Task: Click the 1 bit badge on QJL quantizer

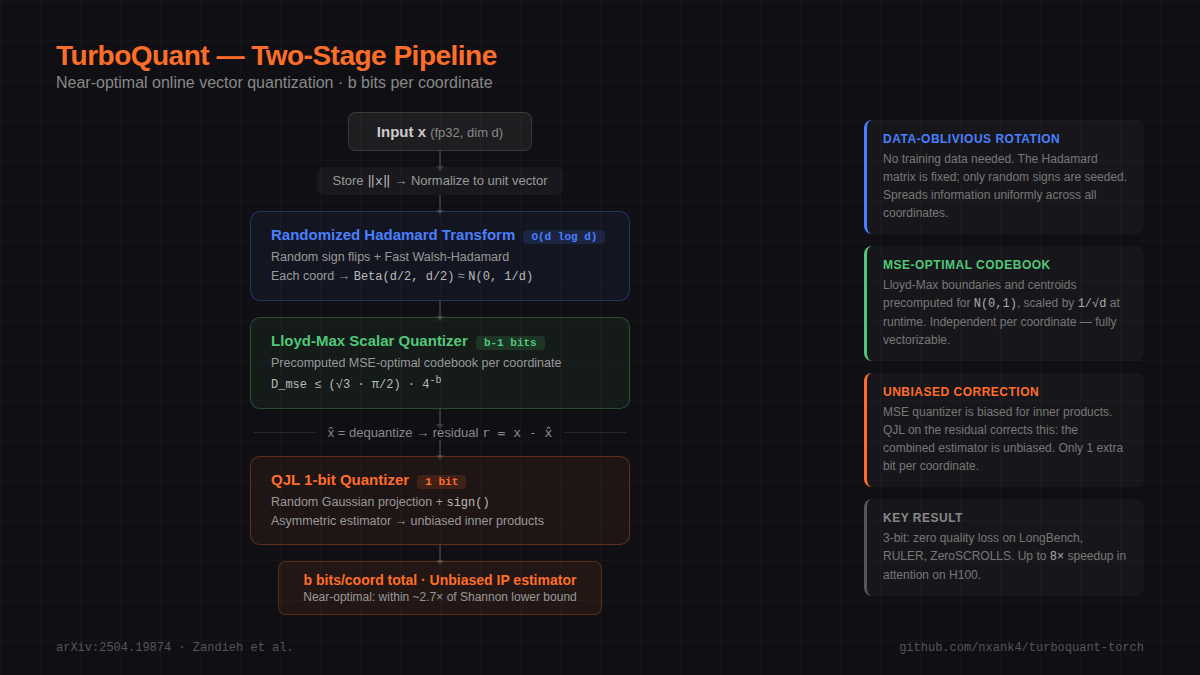Action: click(x=441, y=481)
